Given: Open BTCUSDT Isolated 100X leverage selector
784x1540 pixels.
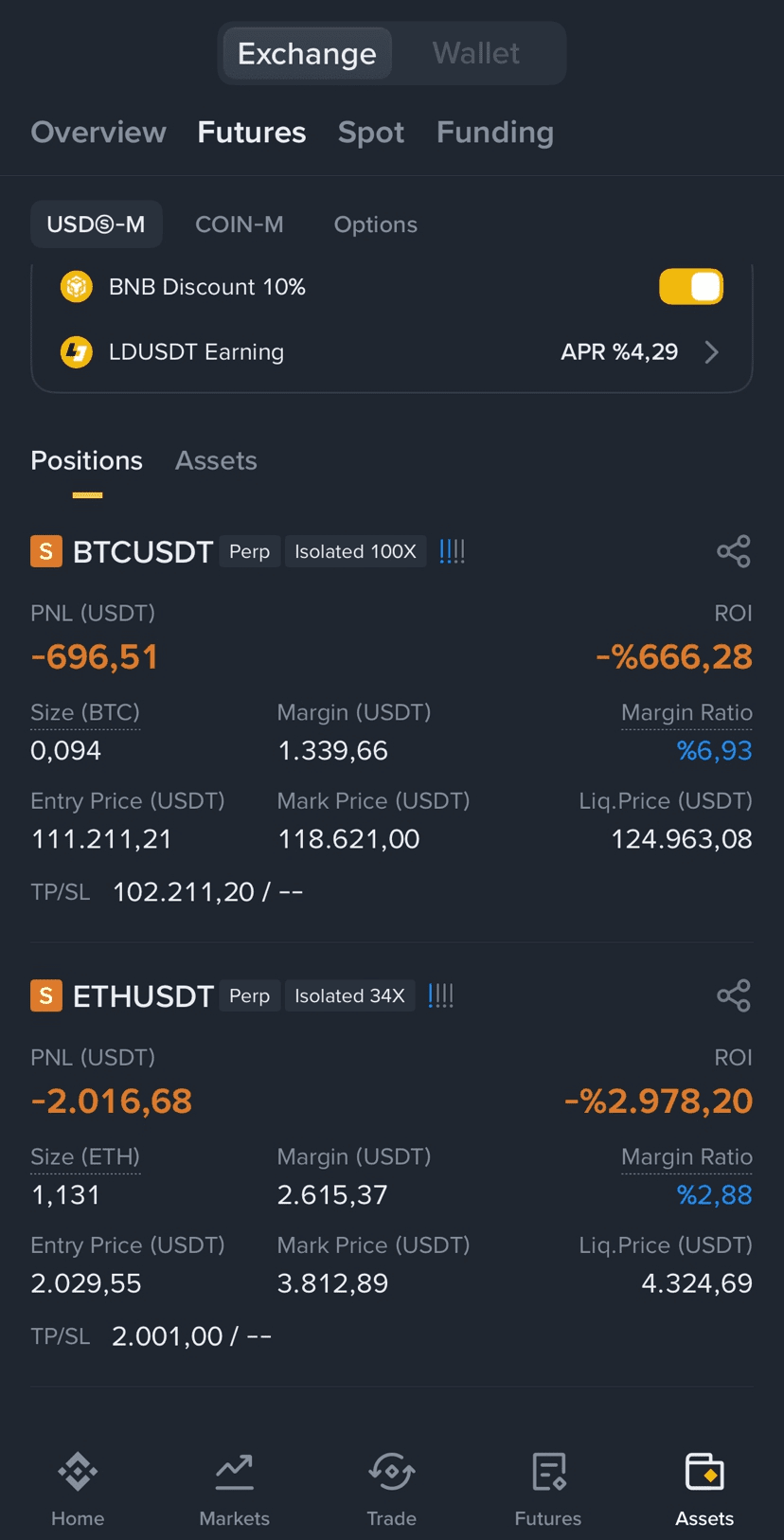Looking at the screenshot, I should [x=355, y=551].
